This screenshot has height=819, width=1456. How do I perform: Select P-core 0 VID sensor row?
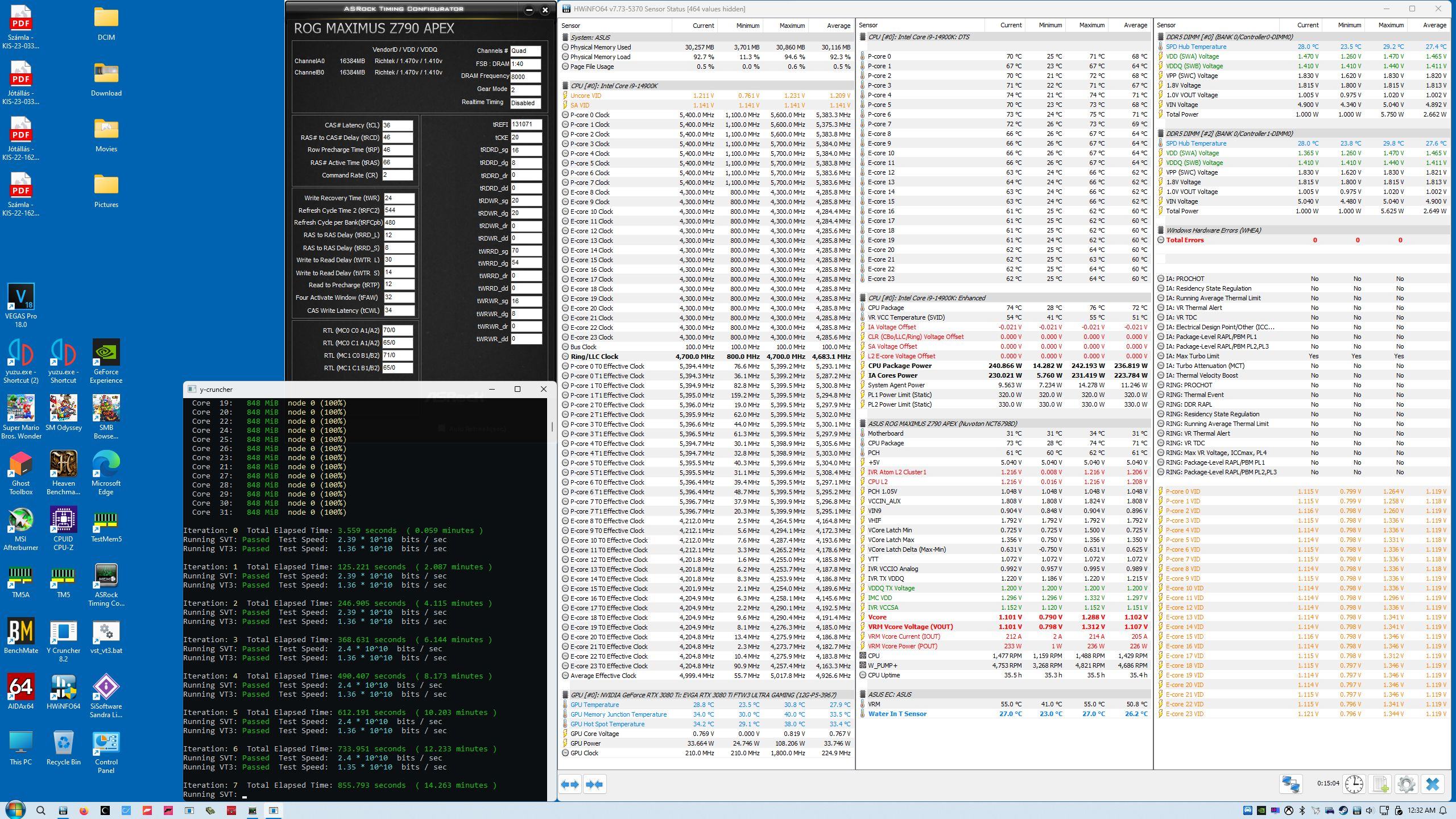coord(1302,491)
